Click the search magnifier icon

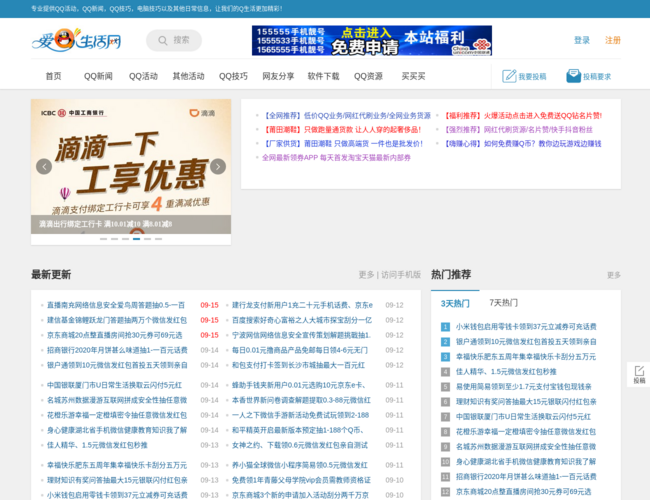pyautogui.click(x=163, y=41)
